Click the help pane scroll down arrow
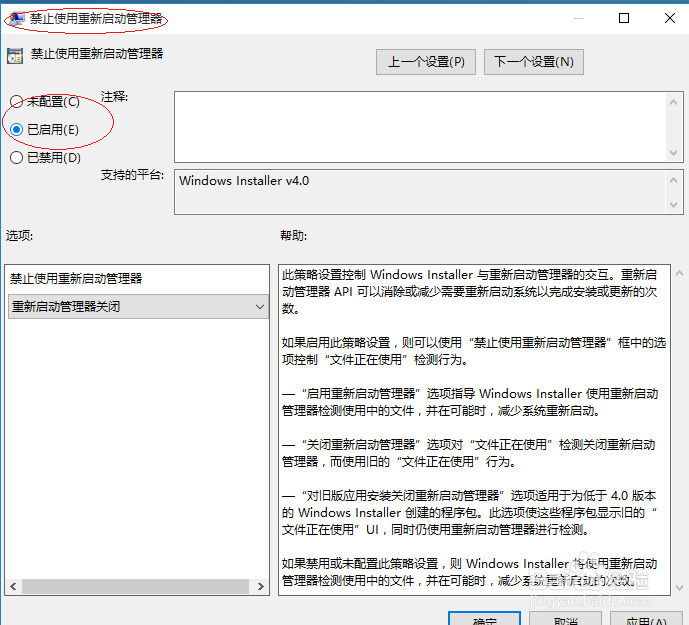The width and height of the screenshot is (689, 625). pyautogui.click(x=679, y=588)
